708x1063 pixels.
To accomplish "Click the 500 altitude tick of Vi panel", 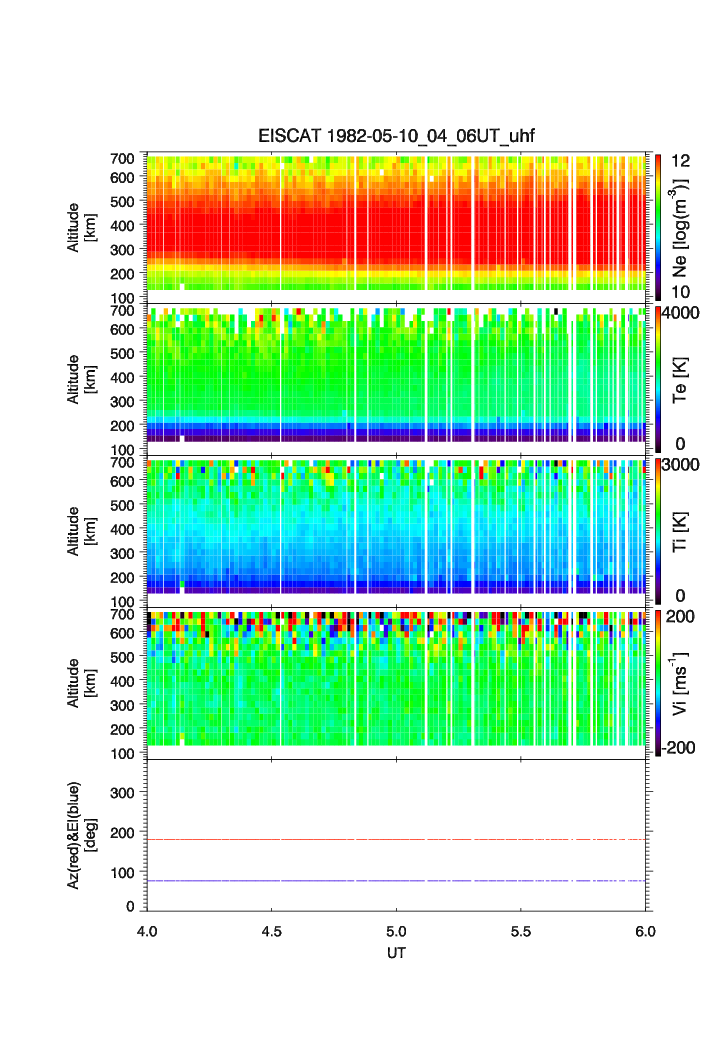I will [x=122, y=657].
